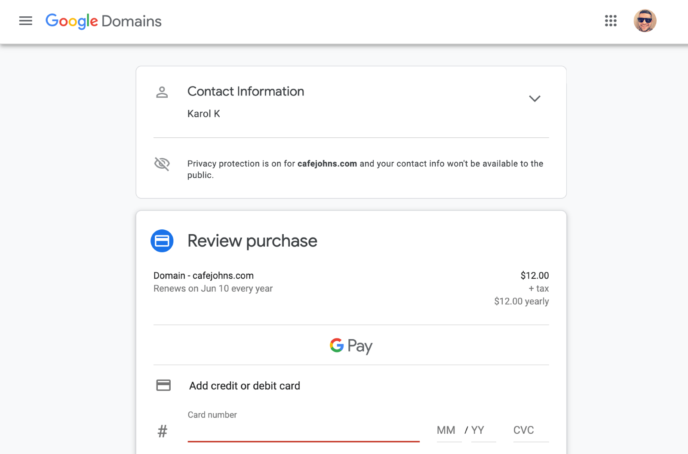Click the + tax text

tap(538, 289)
